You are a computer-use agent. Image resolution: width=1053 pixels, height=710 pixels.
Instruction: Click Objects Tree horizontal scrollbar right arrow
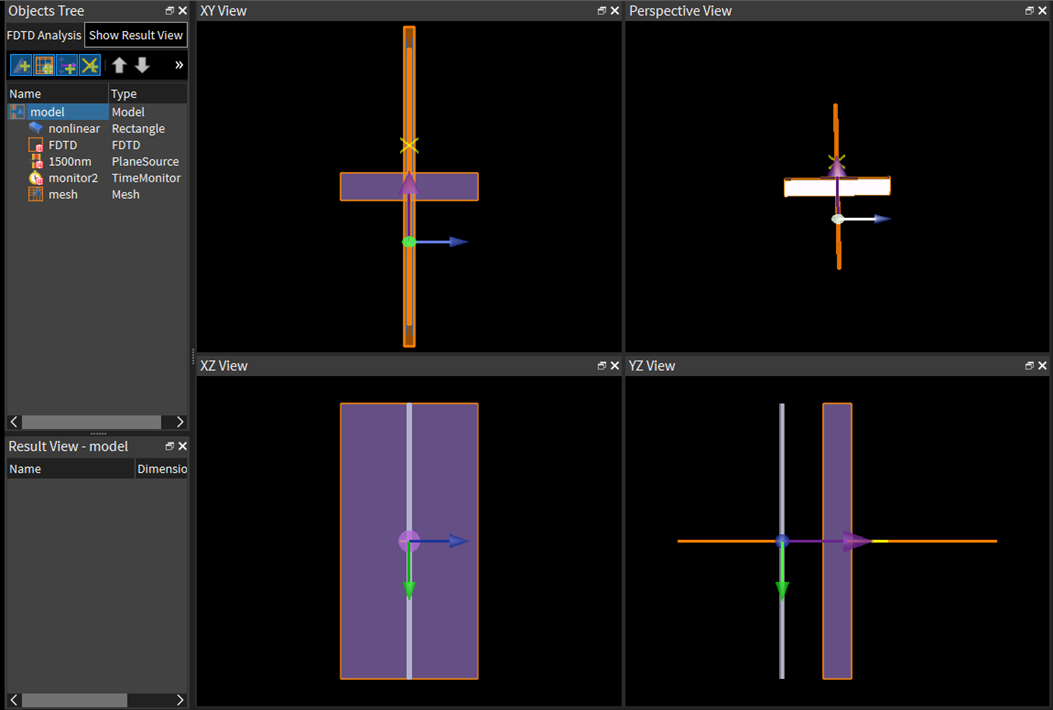pos(179,422)
